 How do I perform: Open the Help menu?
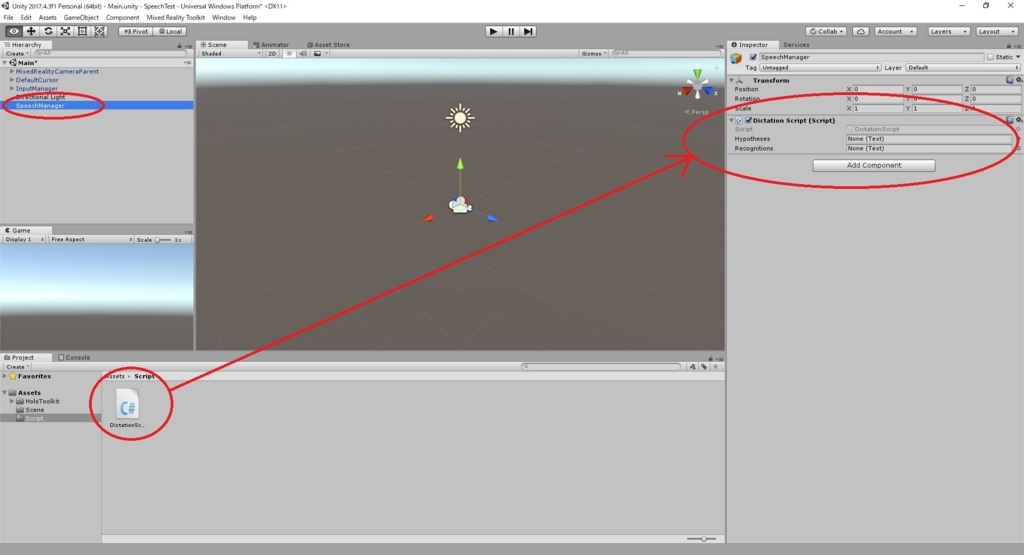pyautogui.click(x=249, y=18)
